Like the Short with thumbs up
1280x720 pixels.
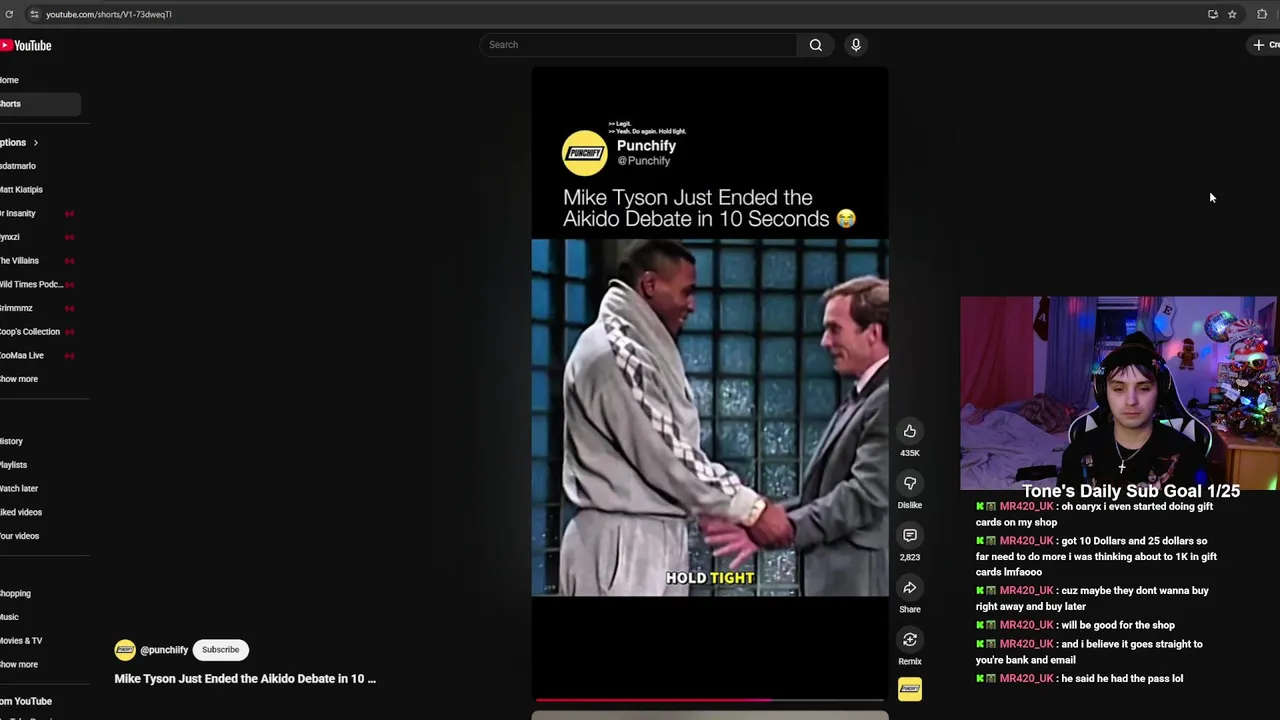click(x=910, y=431)
